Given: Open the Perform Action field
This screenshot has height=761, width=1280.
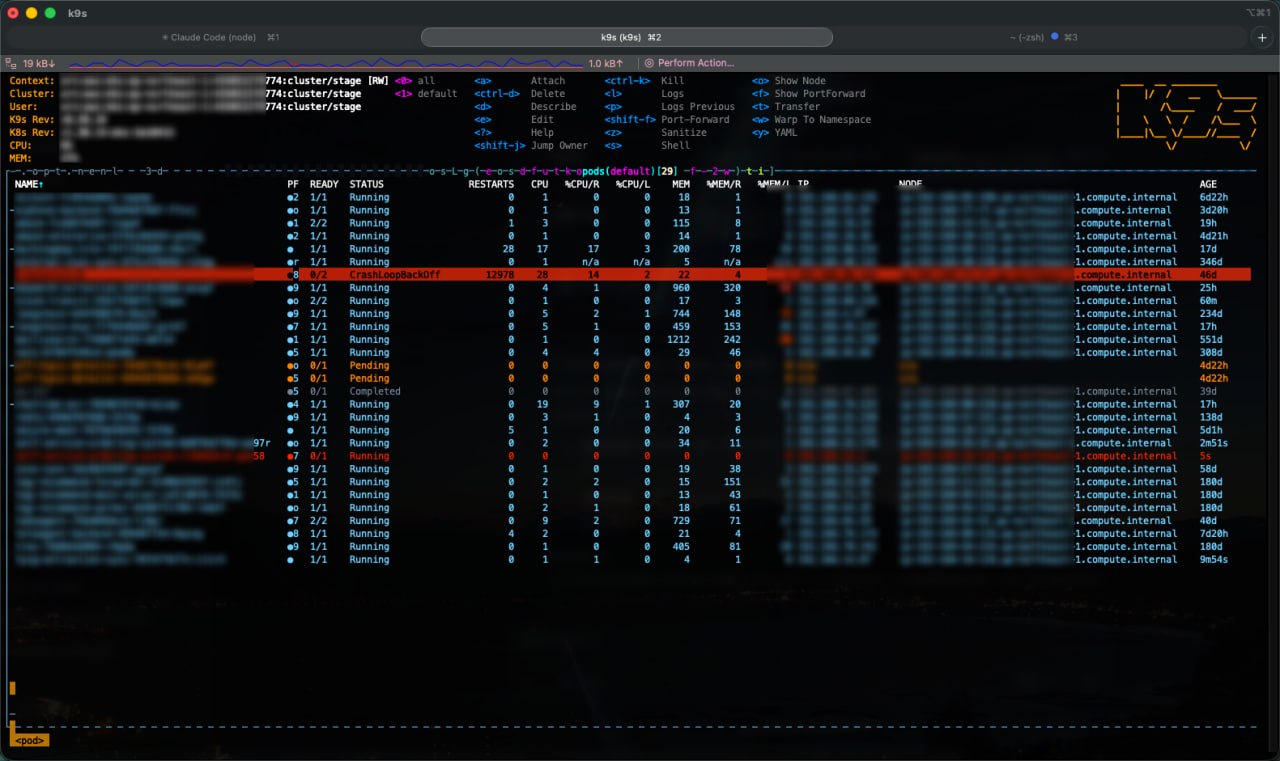Looking at the screenshot, I should click(x=695, y=63).
